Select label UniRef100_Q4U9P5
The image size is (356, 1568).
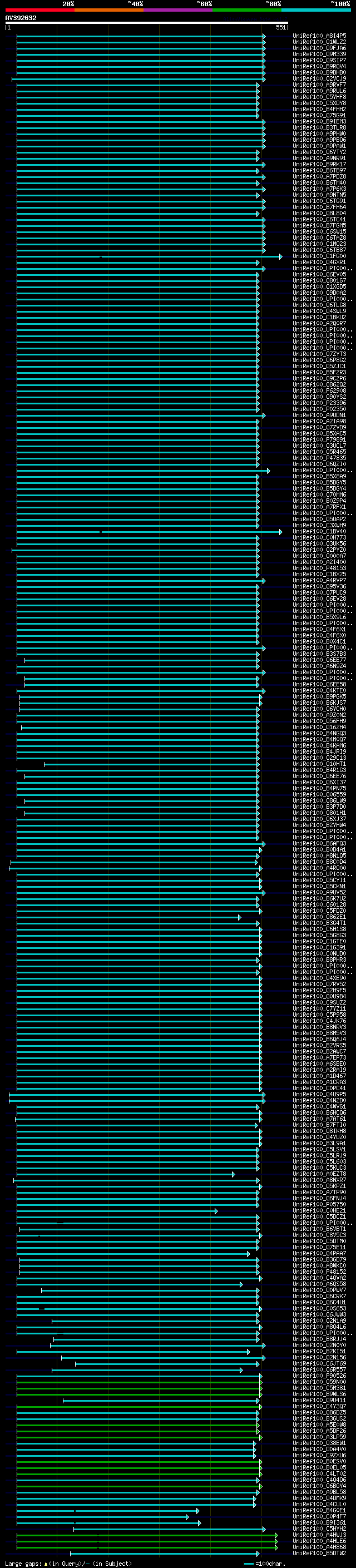pos(319,1095)
